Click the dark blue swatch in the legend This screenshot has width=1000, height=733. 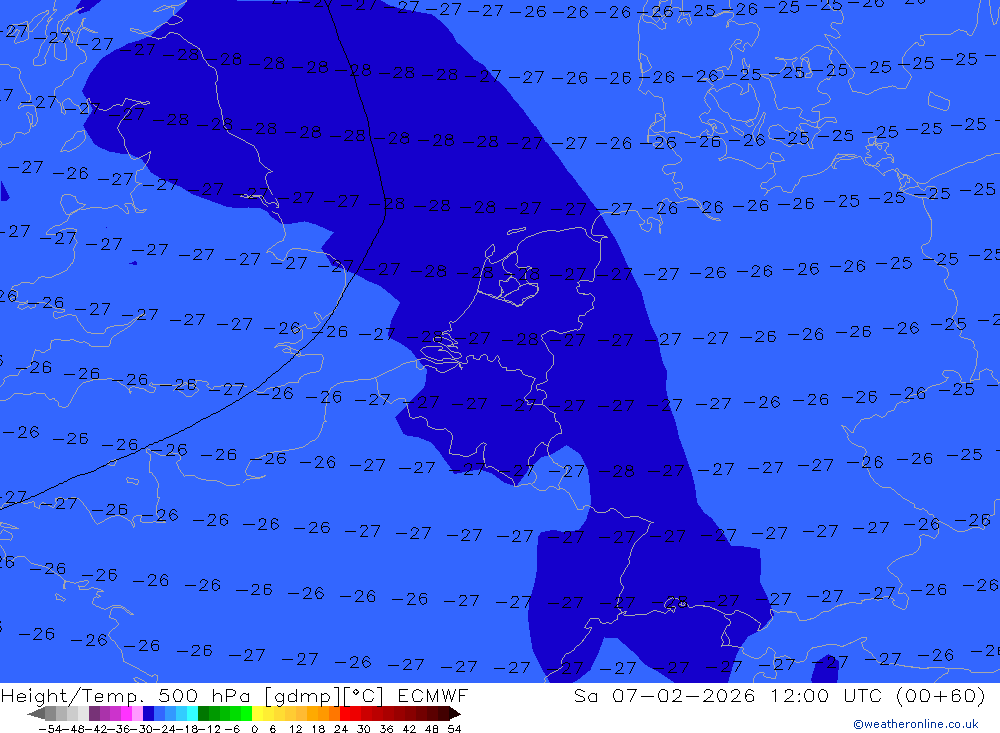tap(148, 713)
